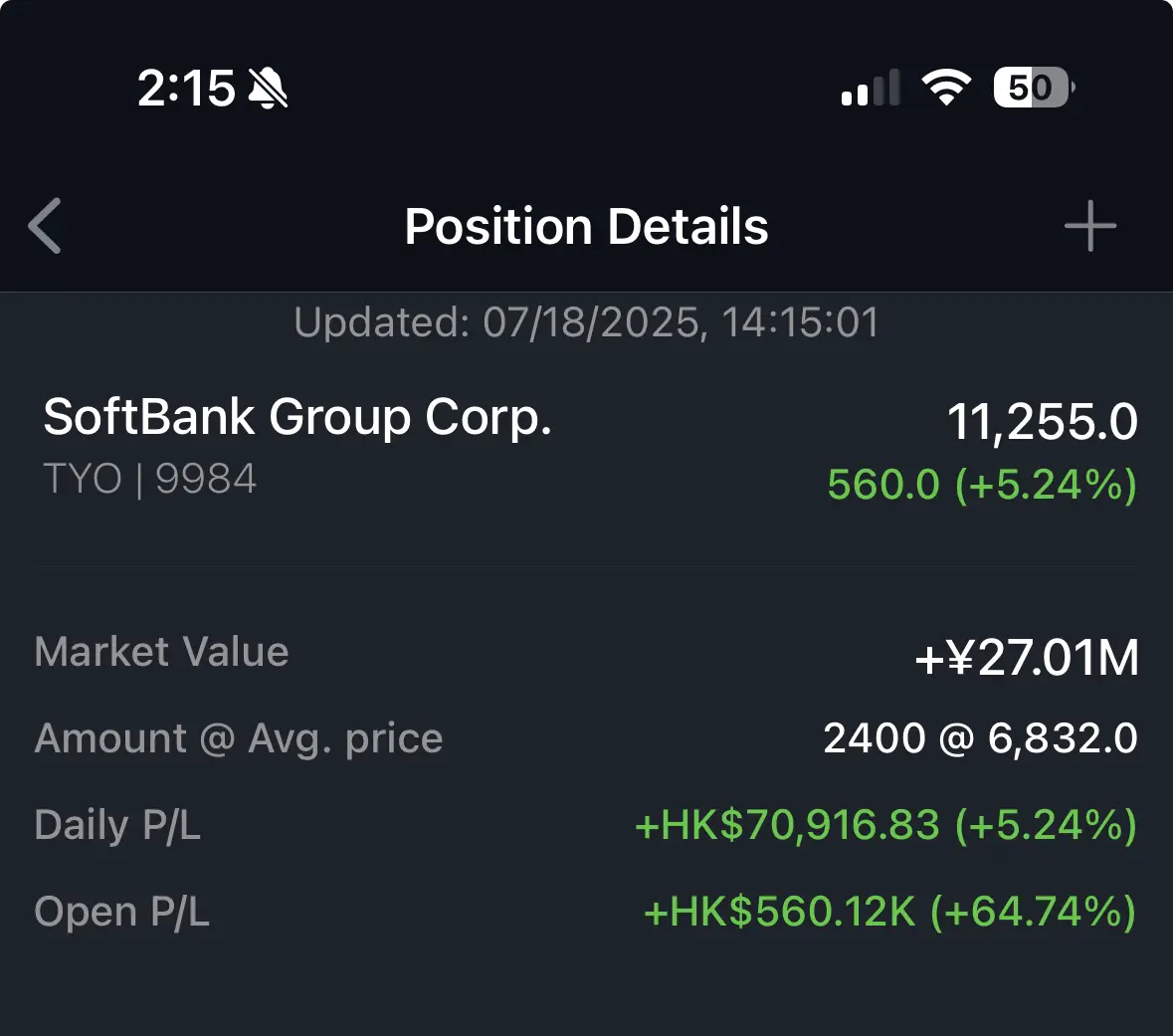Viewport: 1173px width, 1036px height.
Task: Tap the battery indicator showing 50
Action: pos(1034,88)
